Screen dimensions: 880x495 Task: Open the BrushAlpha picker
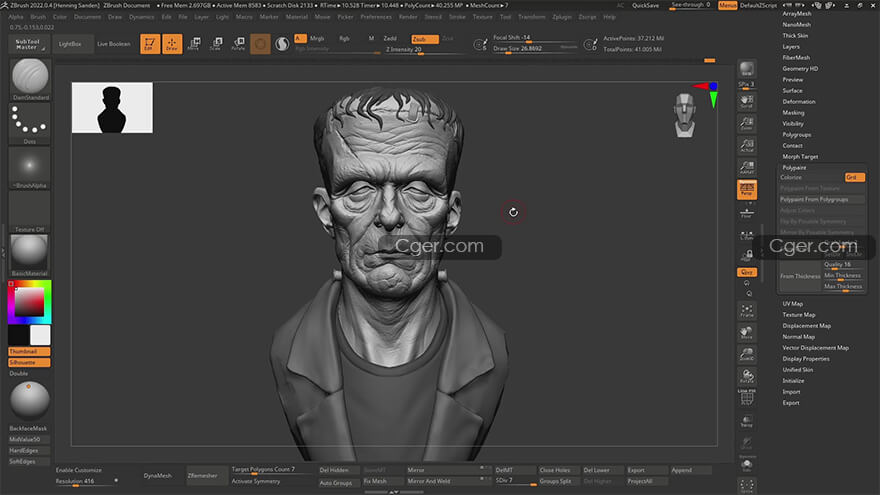(30, 168)
